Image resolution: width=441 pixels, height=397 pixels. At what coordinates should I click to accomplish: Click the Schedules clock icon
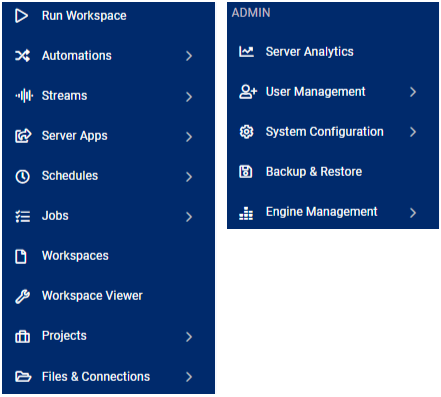click(23, 176)
